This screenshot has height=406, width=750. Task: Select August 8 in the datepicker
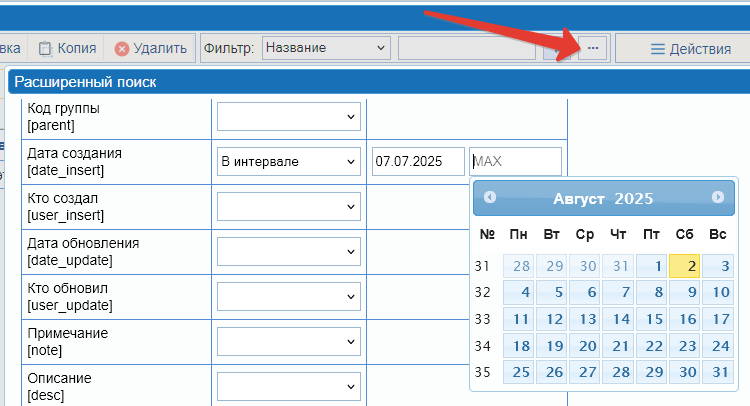pos(651,292)
